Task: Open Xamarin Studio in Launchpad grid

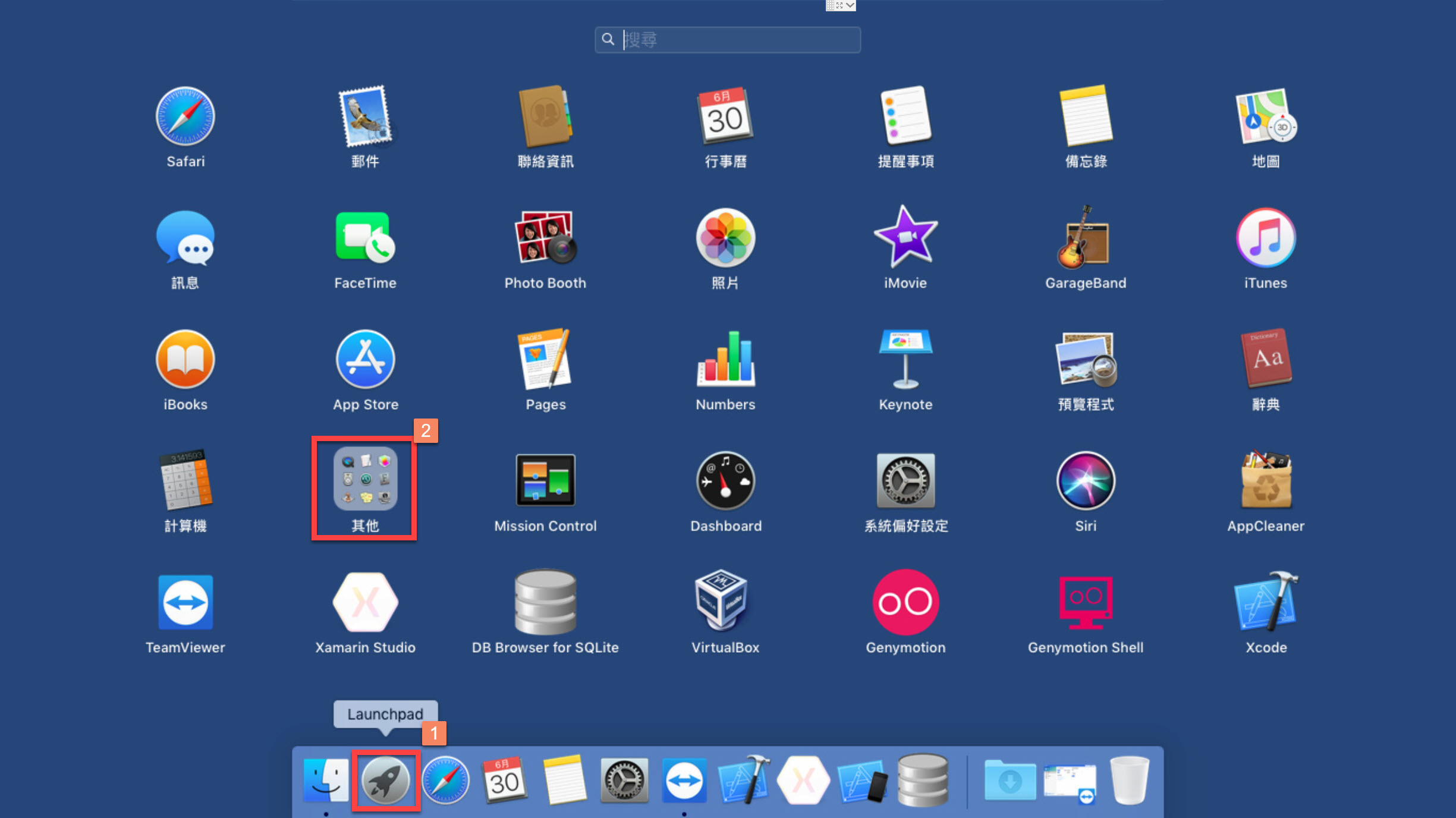Action: [x=365, y=602]
